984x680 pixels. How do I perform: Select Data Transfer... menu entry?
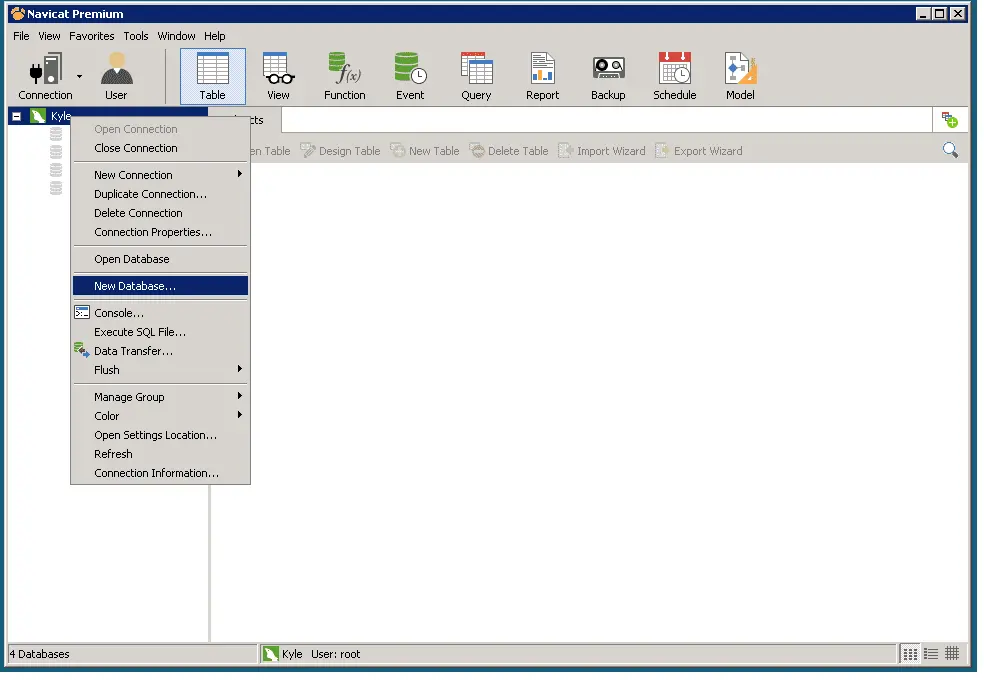click(x=161, y=352)
